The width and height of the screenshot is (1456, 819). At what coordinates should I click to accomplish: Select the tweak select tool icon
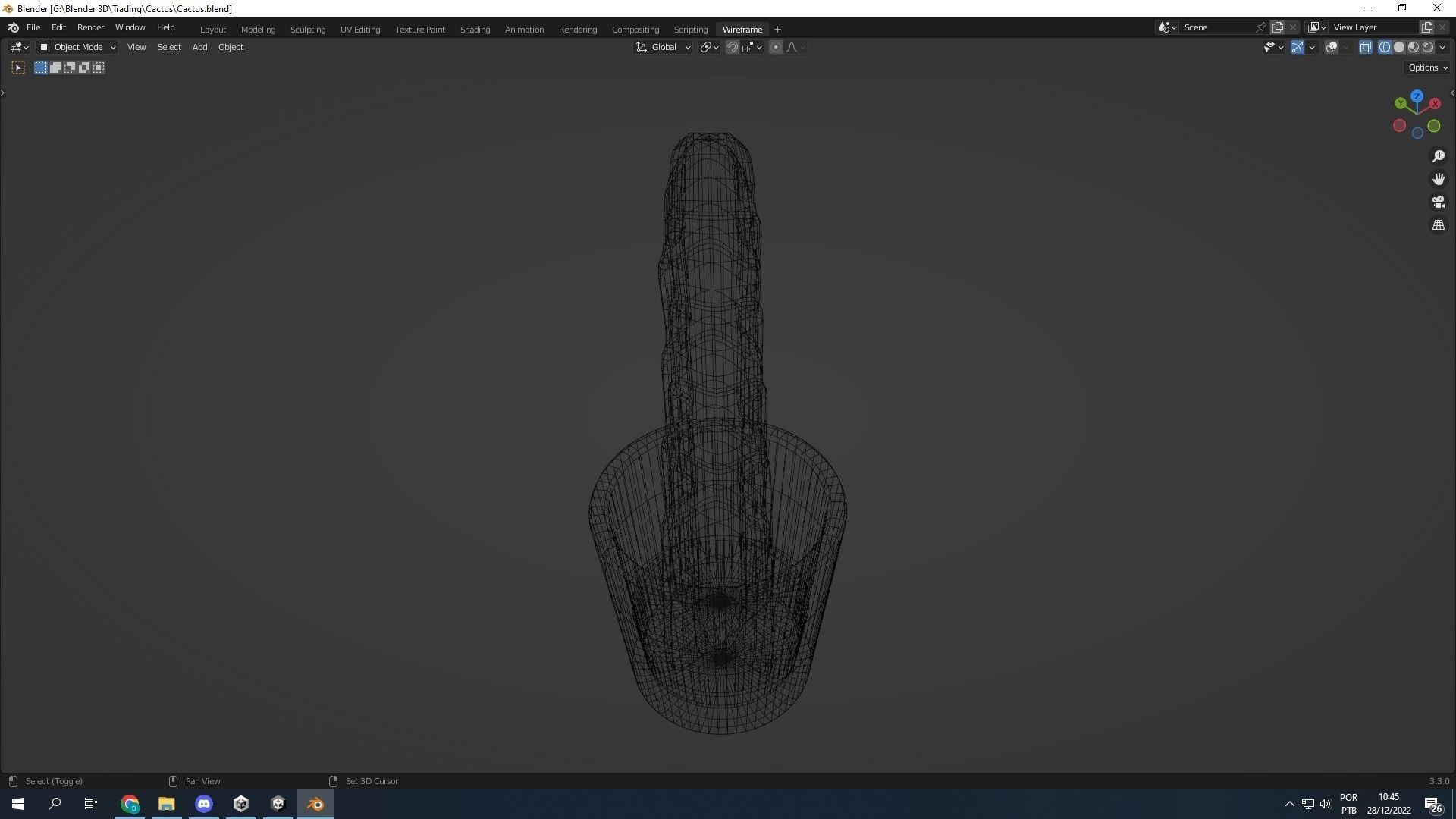(x=18, y=67)
